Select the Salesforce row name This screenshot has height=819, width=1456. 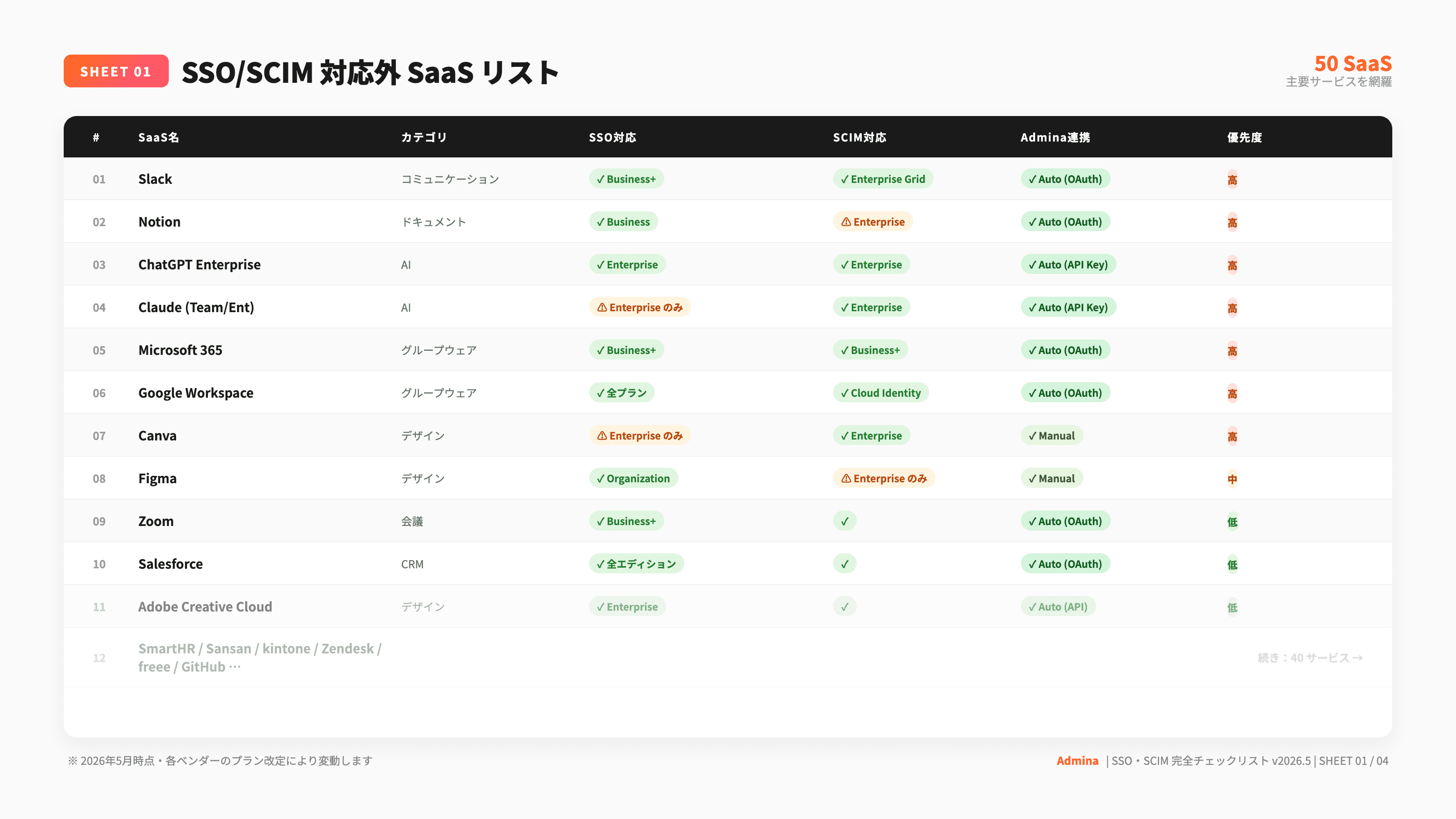(x=171, y=564)
